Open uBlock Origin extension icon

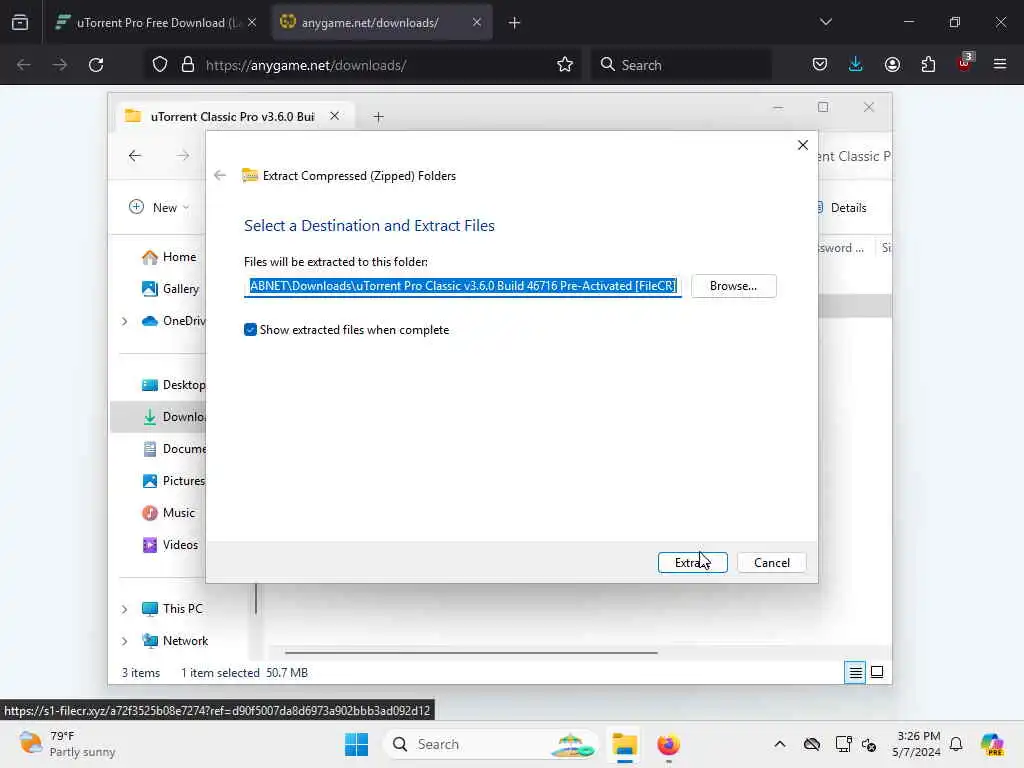click(x=965, y=63)
